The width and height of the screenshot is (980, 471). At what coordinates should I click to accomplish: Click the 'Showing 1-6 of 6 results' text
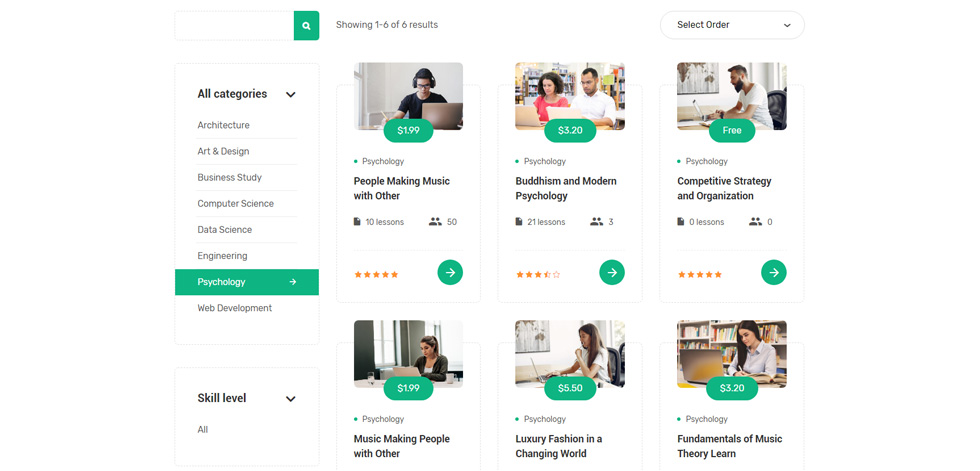[x=387, y=25]
